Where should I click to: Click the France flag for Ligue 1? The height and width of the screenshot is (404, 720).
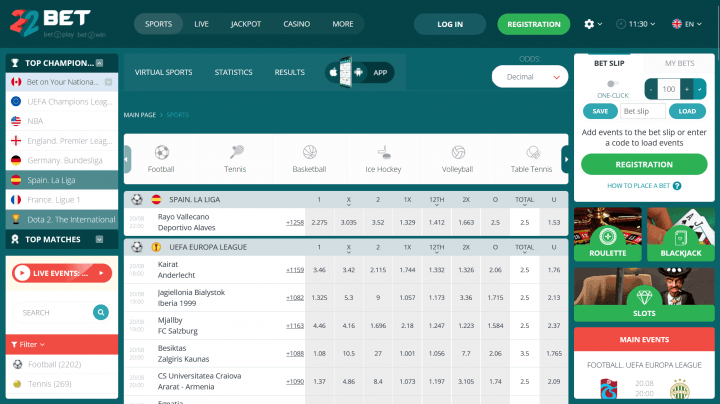pyautogui.click(x=16, y=200)
